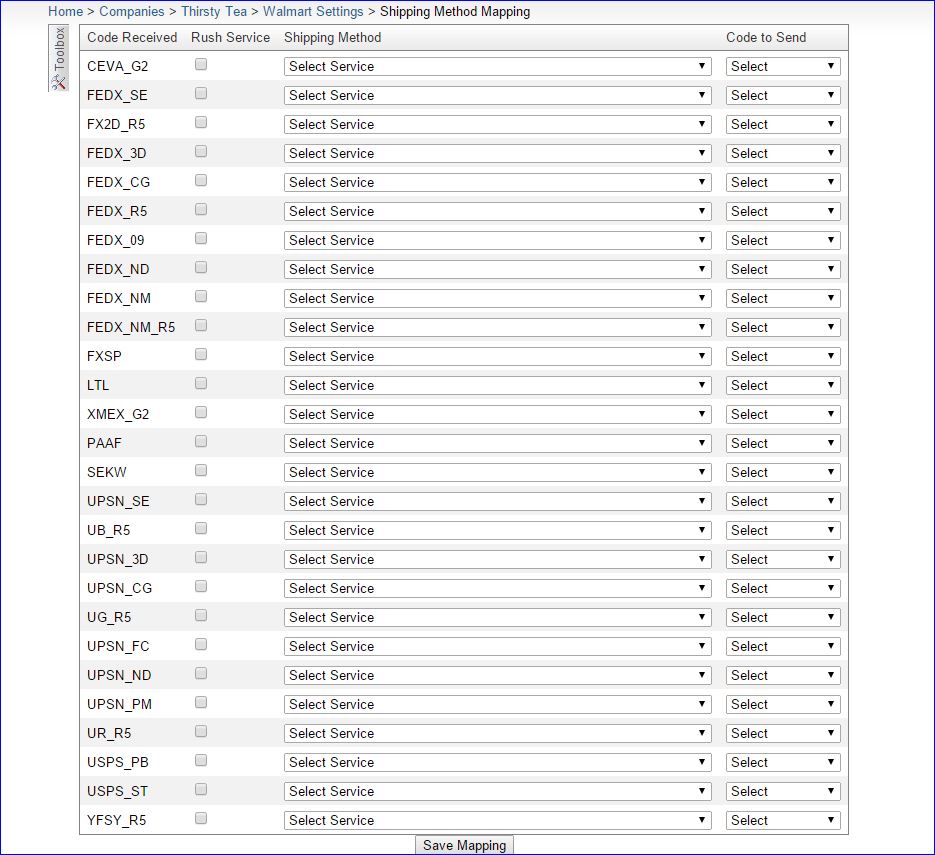Screen dimensions: 935x855
Task: Select the Code to Send column header
Action: (x=766, y=37)
